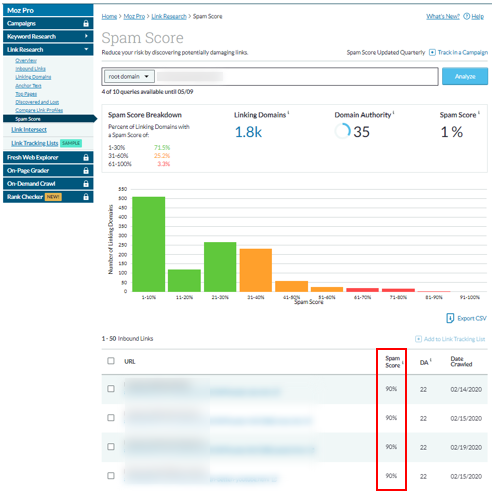
Task: Open the Campaigns section
Action: (x=48, y=23)
